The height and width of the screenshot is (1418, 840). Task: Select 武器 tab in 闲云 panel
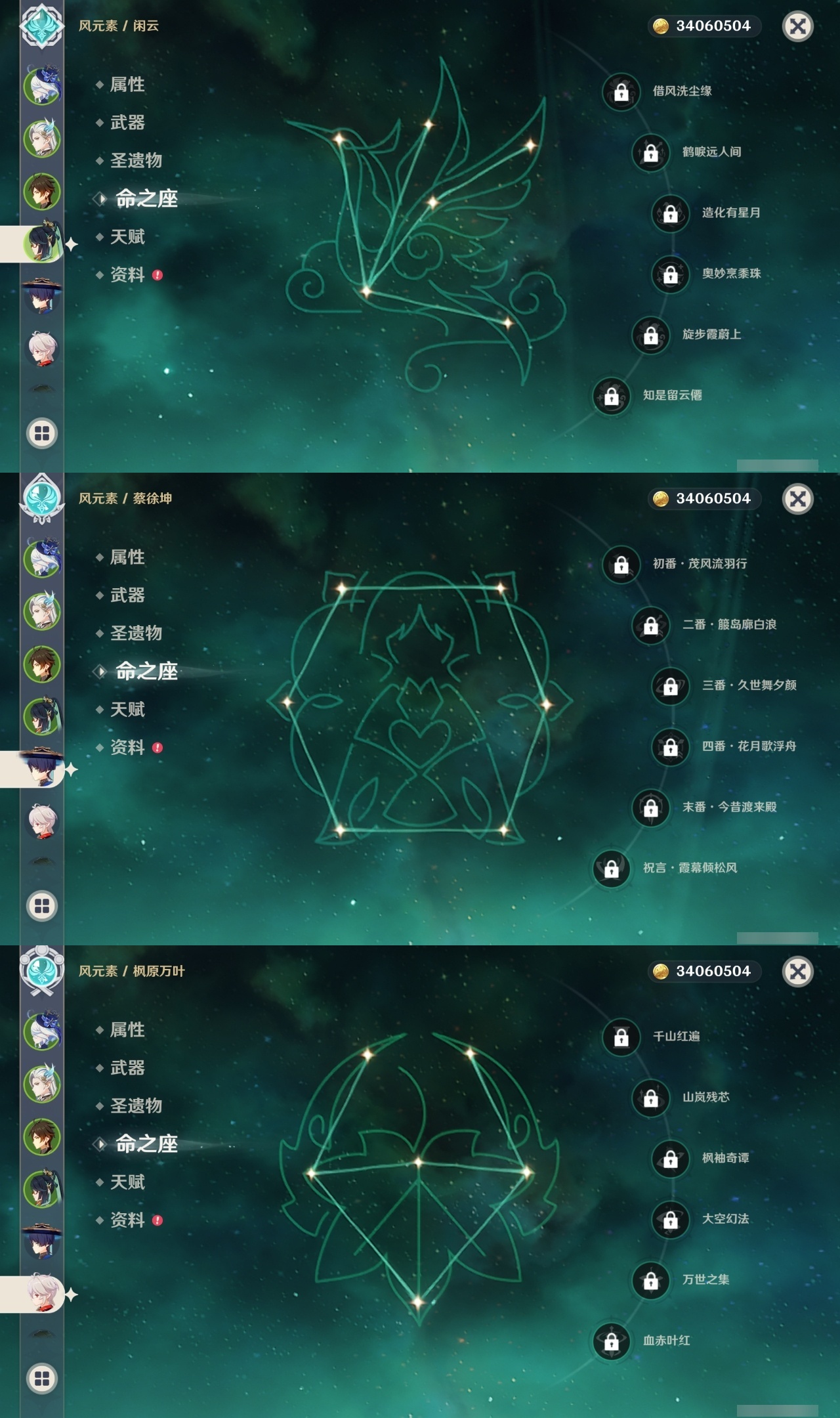pyautogui.click(x=127, y=122)
